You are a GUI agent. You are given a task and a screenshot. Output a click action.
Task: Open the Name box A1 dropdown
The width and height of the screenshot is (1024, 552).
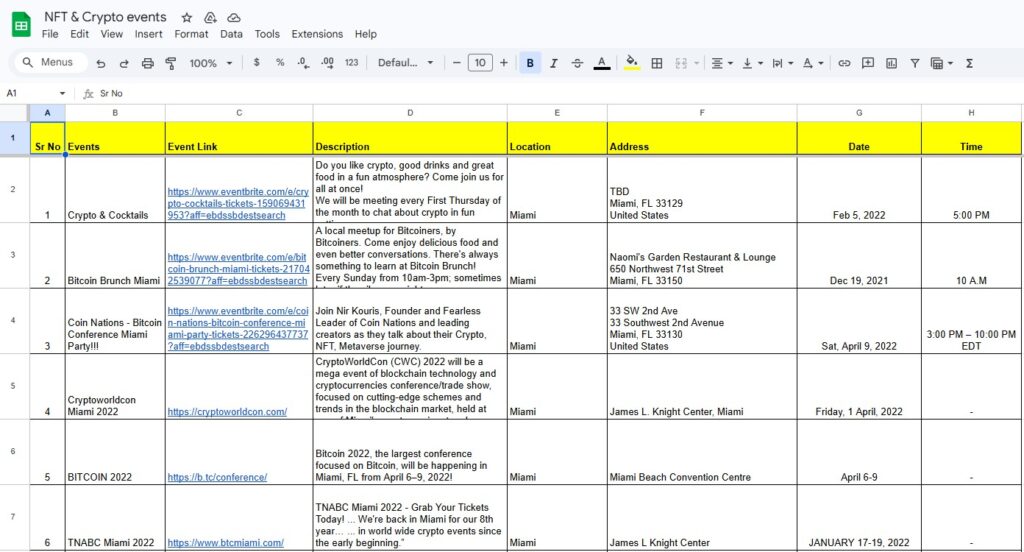pos(62,93)
